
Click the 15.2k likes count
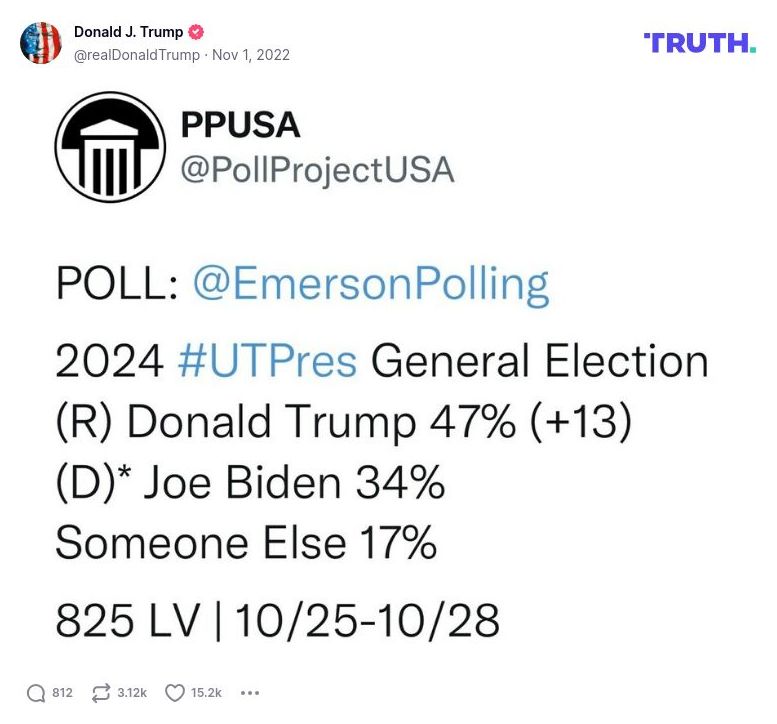coord(207,693)
